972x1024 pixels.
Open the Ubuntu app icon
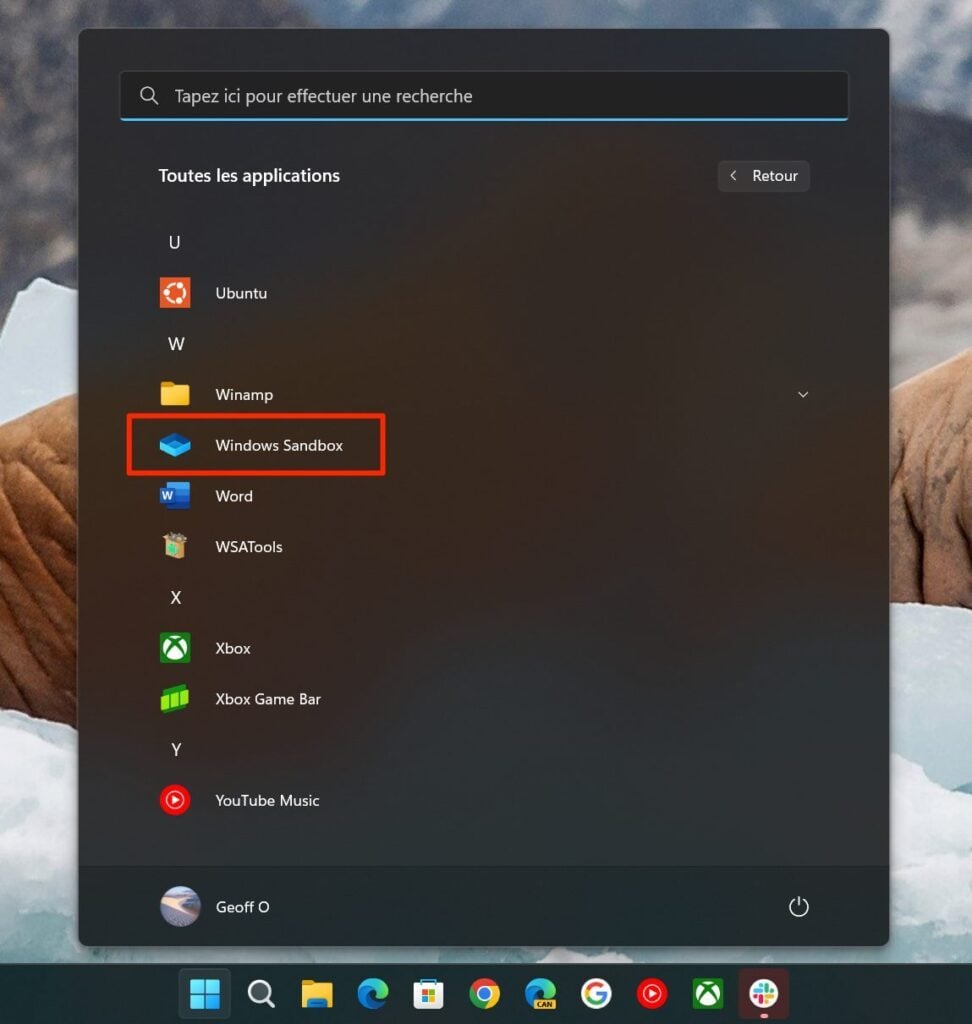pos(175,293)
